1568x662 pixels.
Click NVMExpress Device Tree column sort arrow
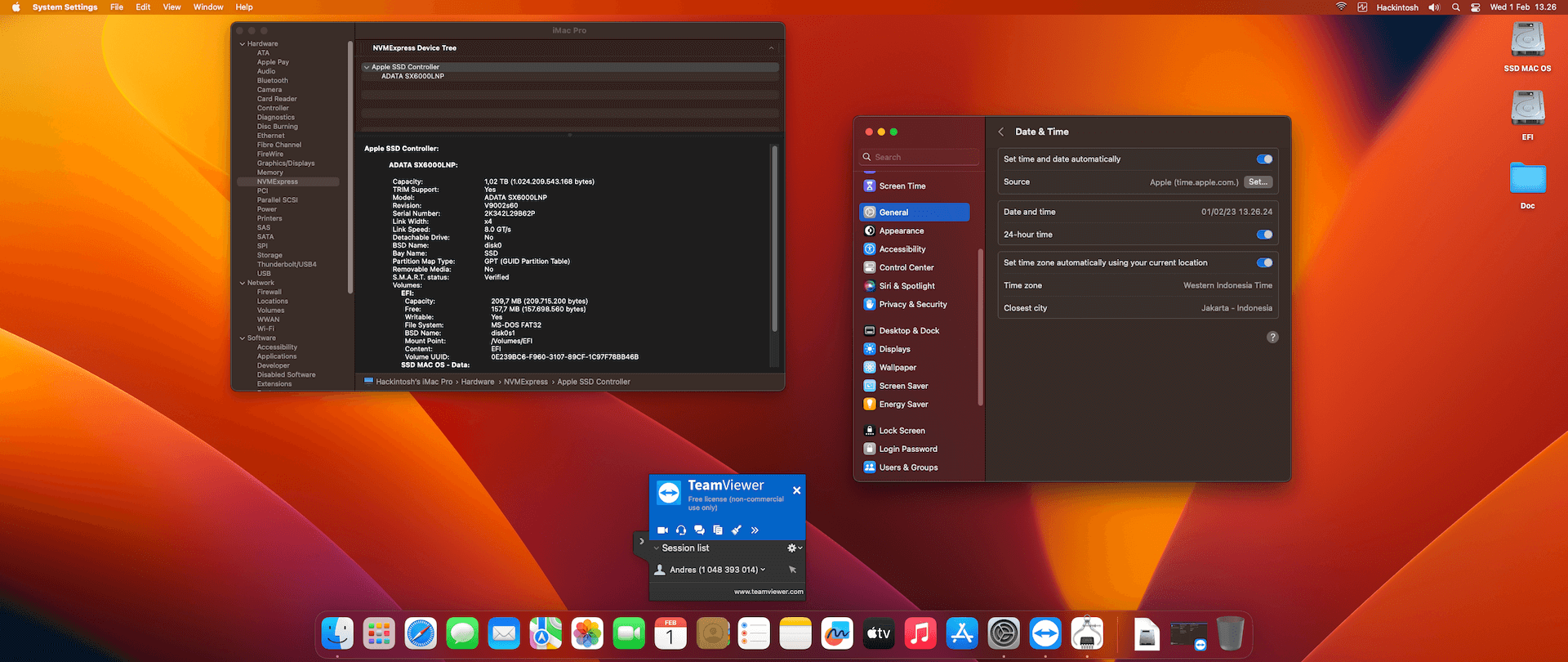[771, 48]
